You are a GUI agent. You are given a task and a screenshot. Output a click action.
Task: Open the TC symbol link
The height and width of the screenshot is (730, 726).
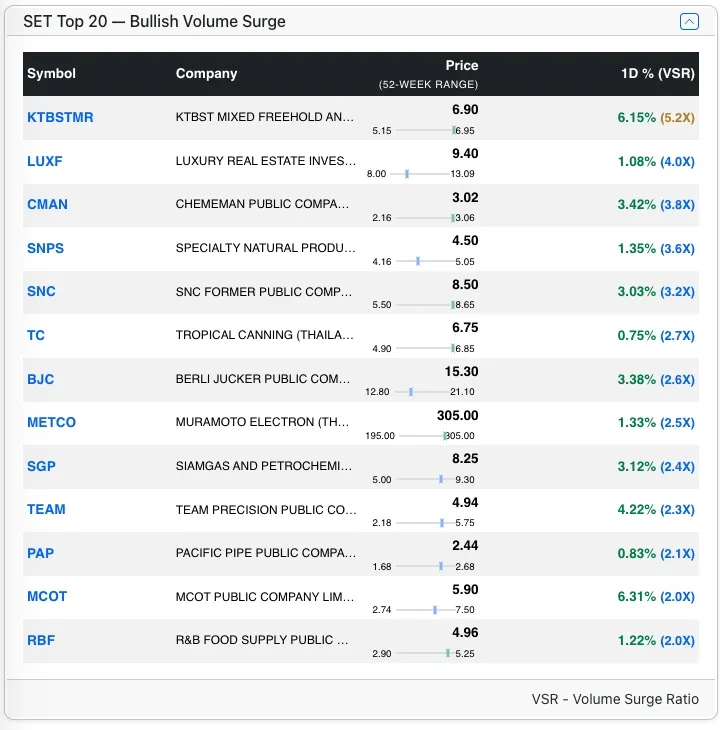point(36,335)
